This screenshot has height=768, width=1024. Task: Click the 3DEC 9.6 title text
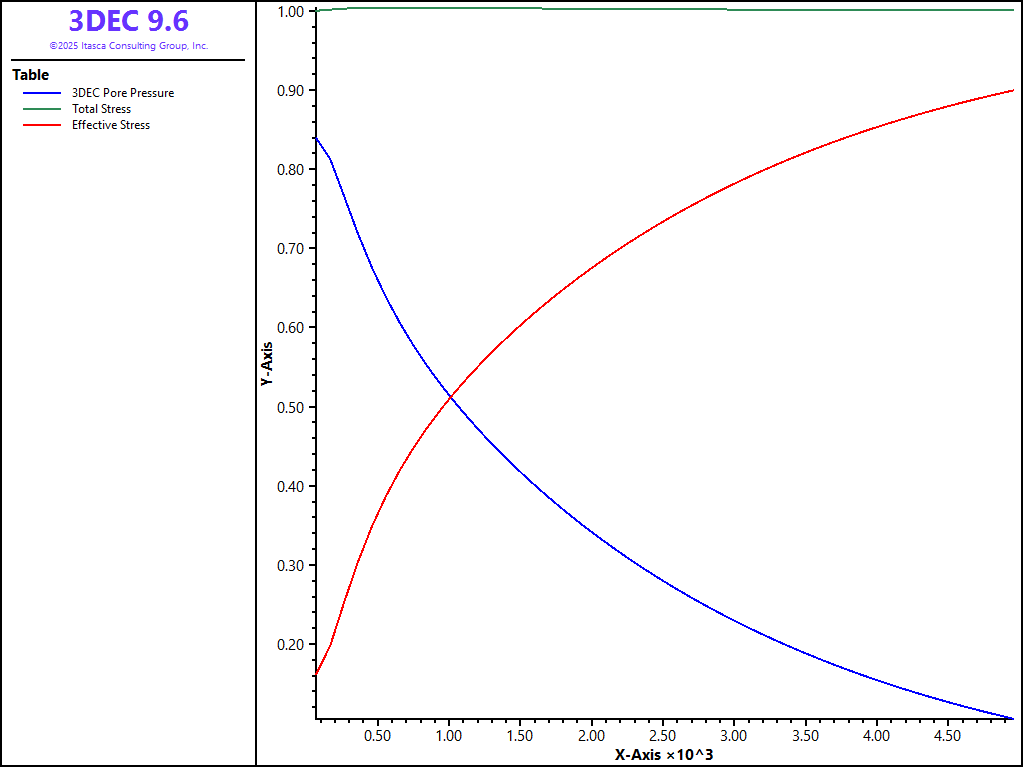[x=128, y=21]
